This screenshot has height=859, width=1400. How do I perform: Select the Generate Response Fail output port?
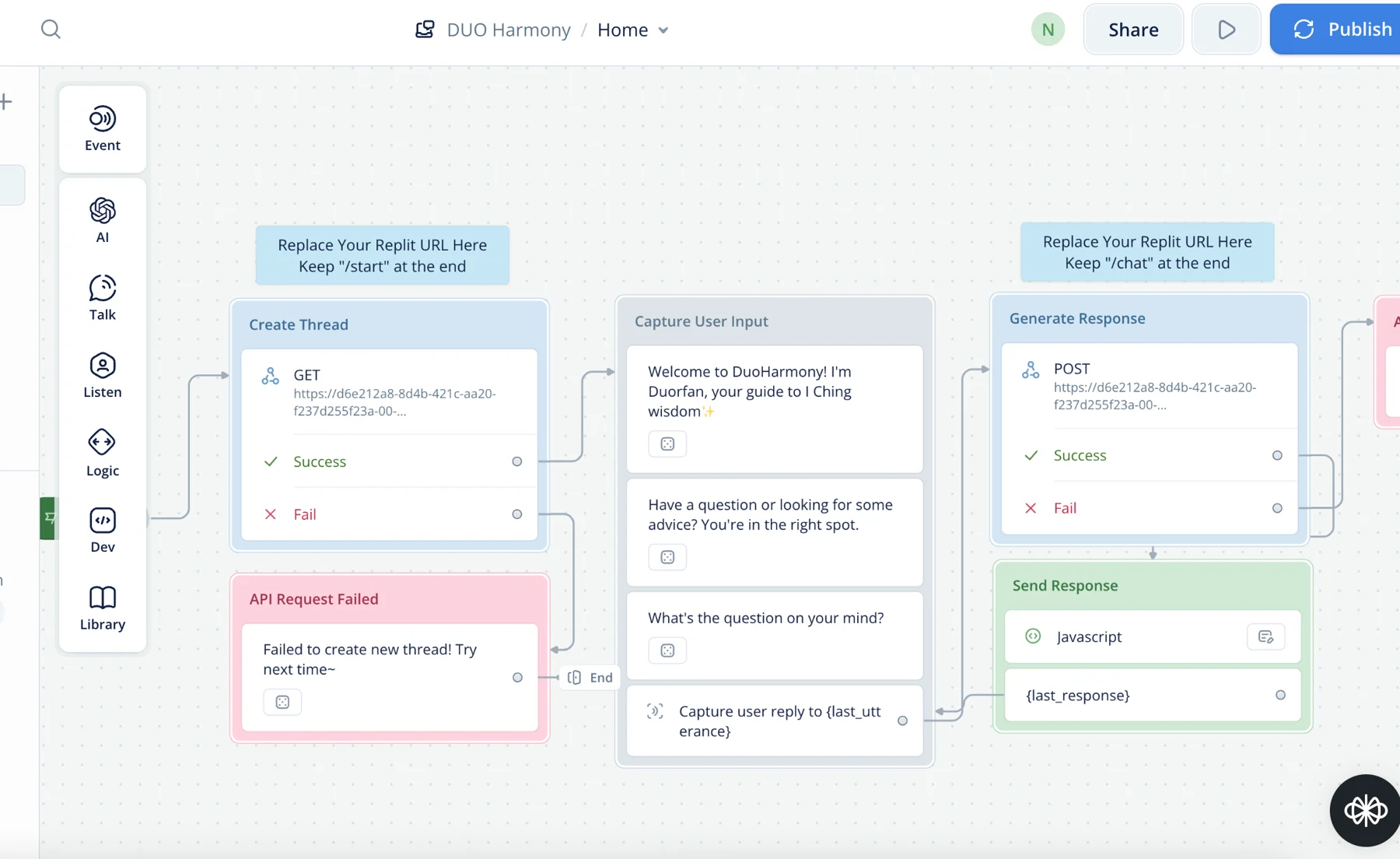coord(1277,508)
